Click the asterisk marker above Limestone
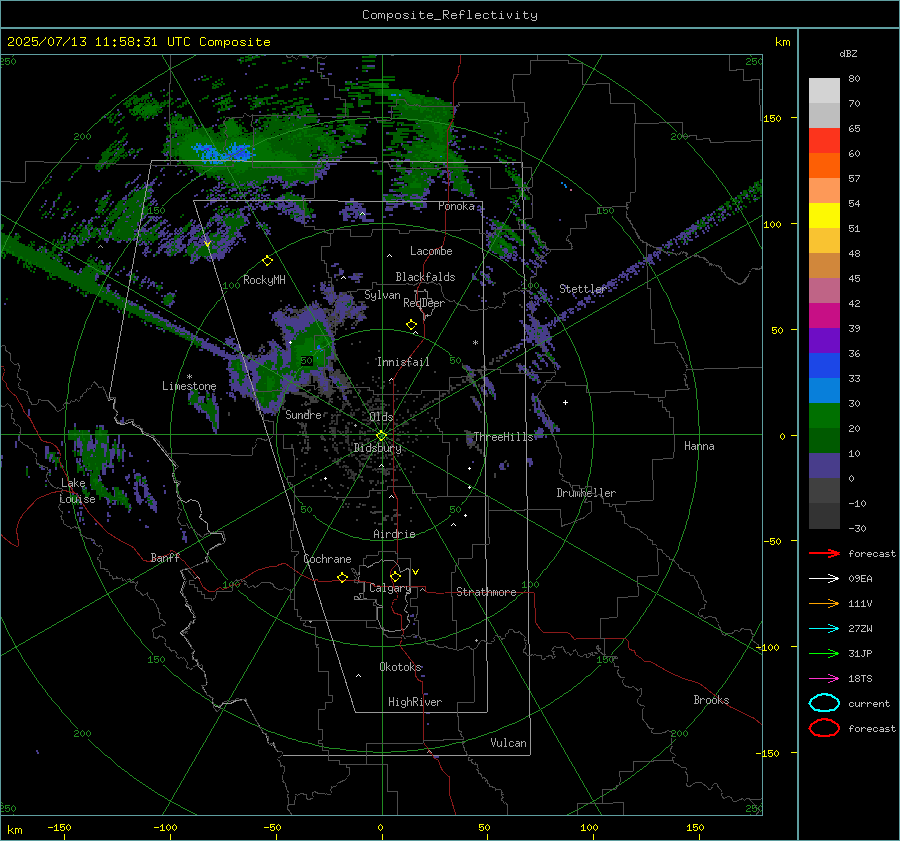The height and width of the screenshot is (841, 900). pos(189,377)
